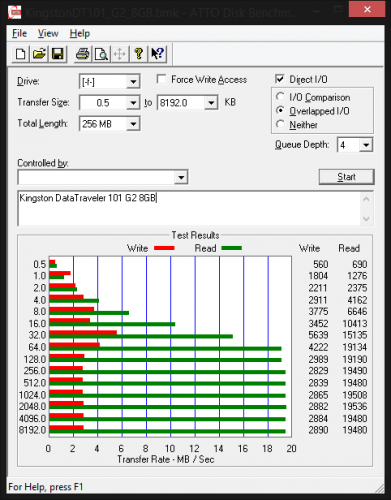Image resolution: width=391 pixels, height=500 pixels.
Task: Open Print Preview from toolbar
Action: coord(101,54)
